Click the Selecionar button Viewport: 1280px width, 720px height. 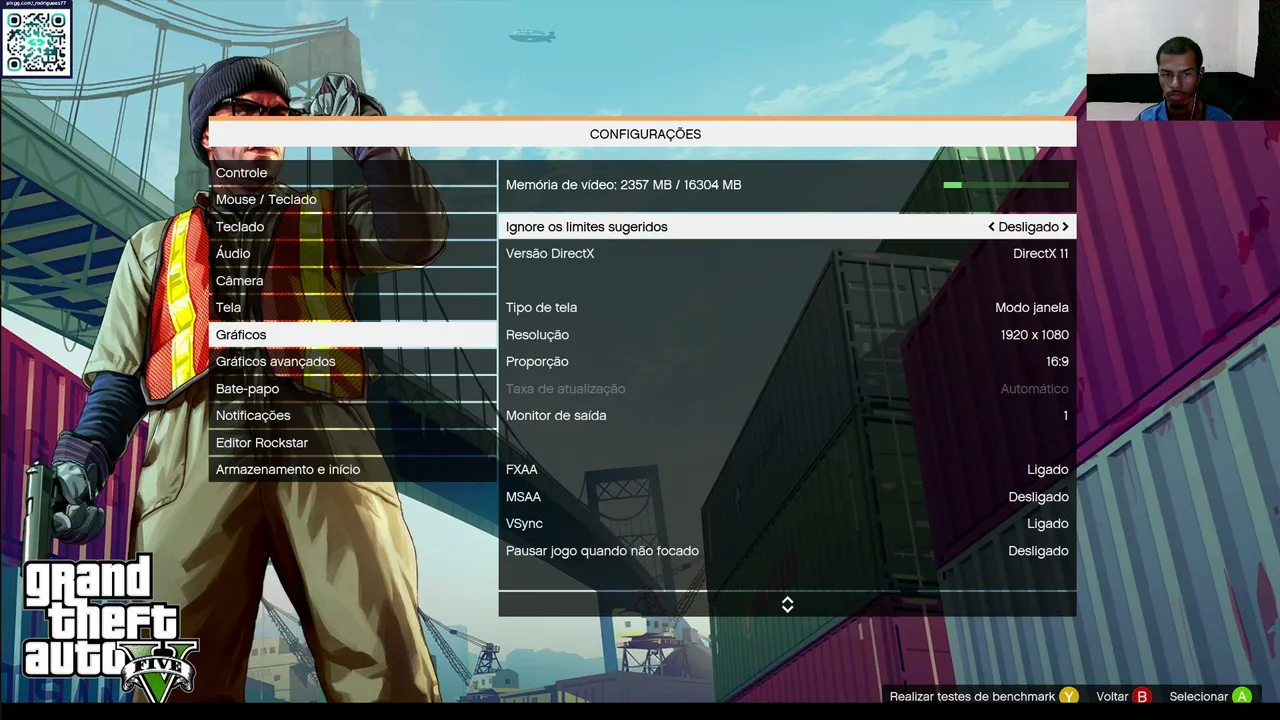coord(1198,697)
